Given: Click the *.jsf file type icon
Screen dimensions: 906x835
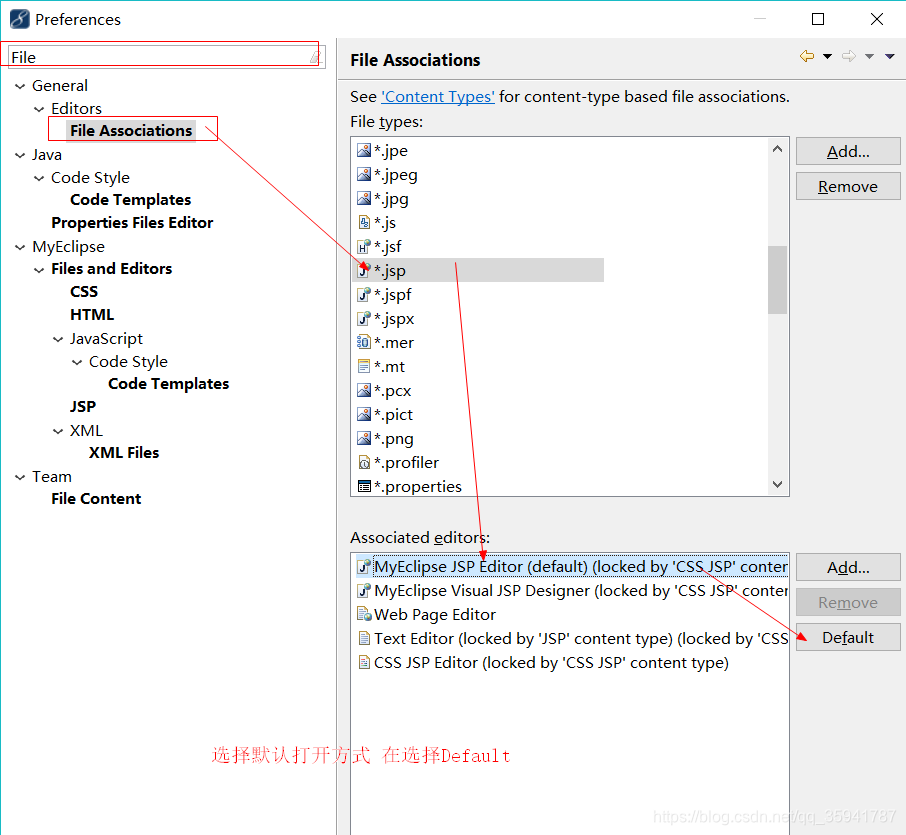Looking at the screenshot, I should point(363,247).
